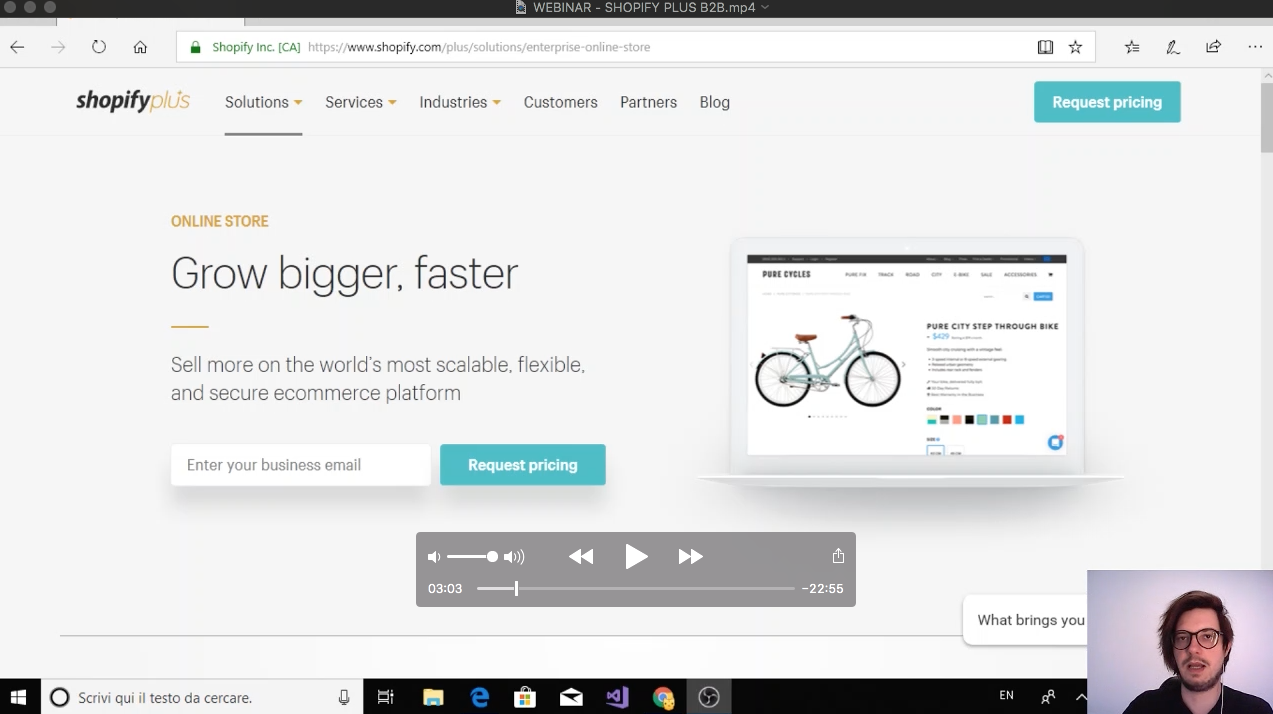Share this page with the share icon
The width and height of the screenshot is (1273, 714).
1213,47
